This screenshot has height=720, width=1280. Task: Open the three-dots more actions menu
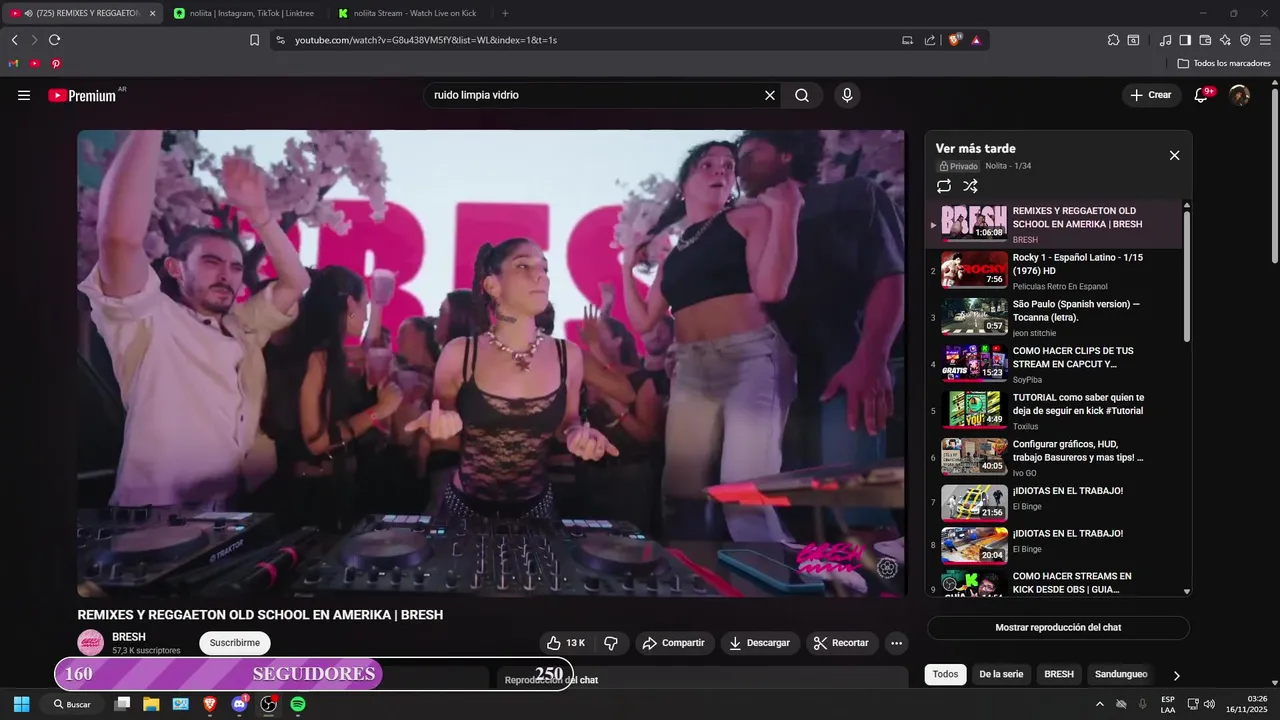tap(897, 643)
